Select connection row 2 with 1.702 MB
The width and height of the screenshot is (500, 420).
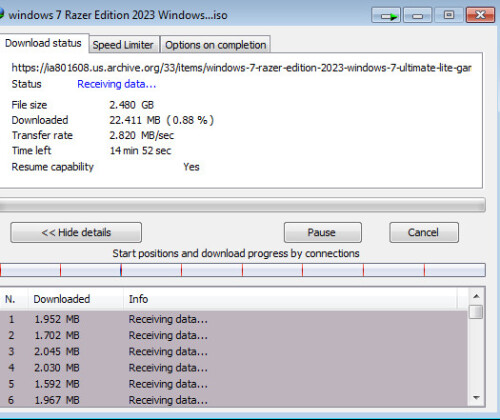233,335
